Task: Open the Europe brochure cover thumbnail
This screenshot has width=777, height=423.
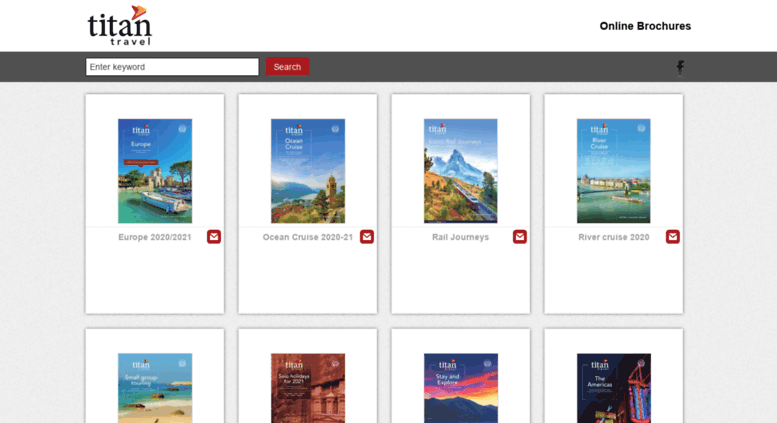Action: 155,171
